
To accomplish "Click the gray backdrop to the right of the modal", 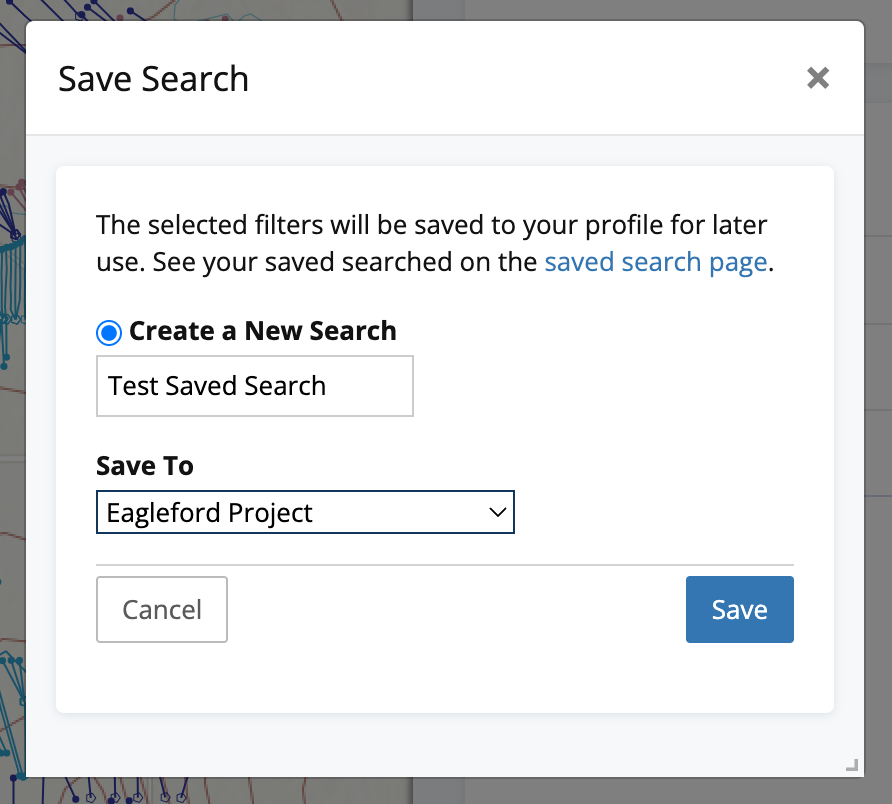I will coord(878,398).
